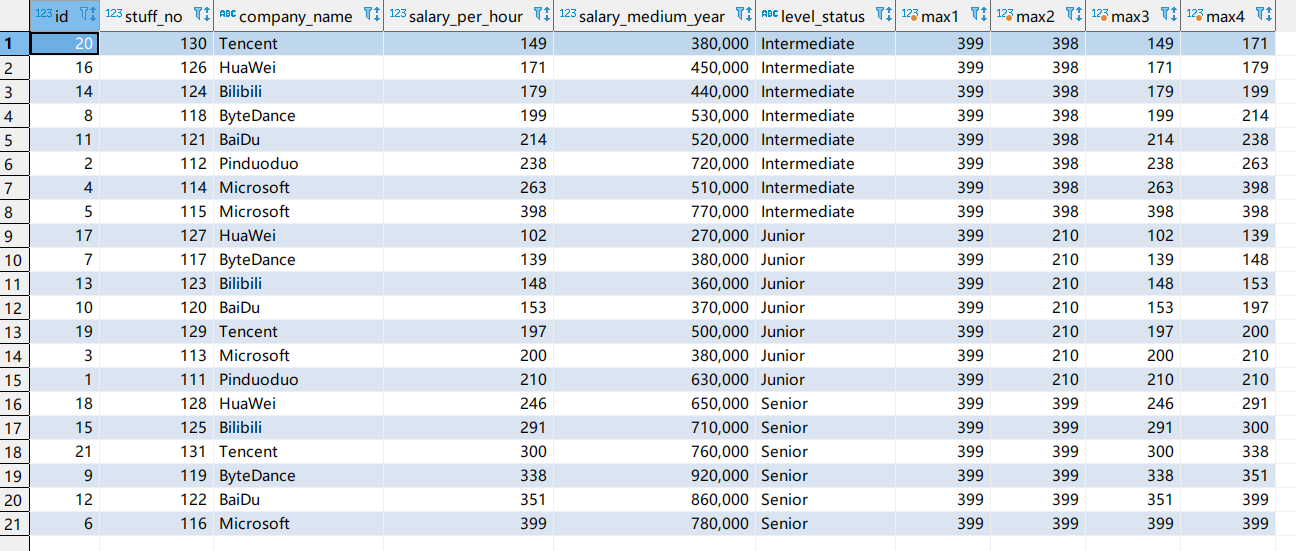Click the ABC text type icon beside level_status
1296x551 pixels.
pyautogui.click(x=770, y=14)
